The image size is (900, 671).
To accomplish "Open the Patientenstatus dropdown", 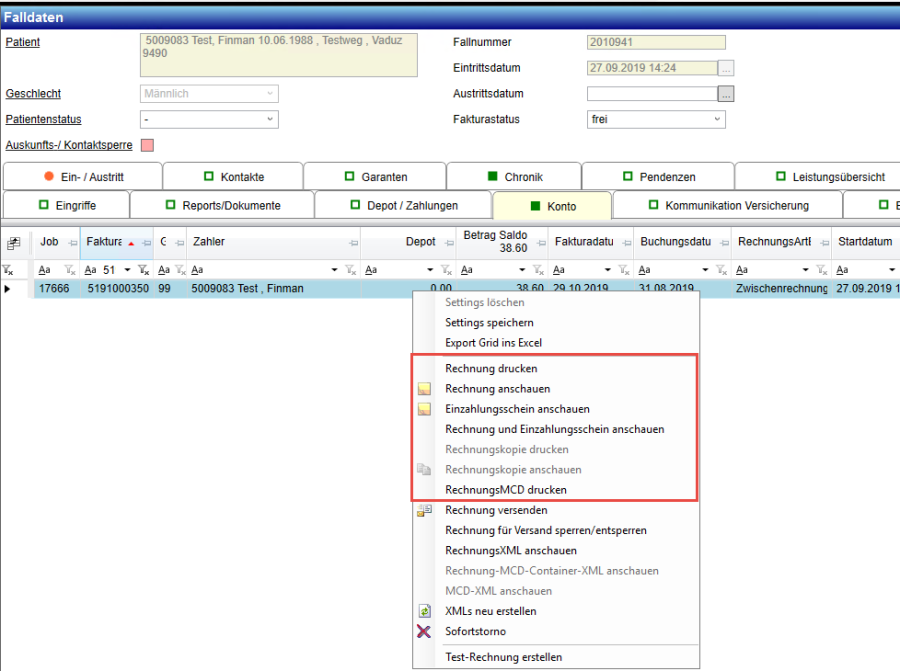I will [x=270, y=119].
